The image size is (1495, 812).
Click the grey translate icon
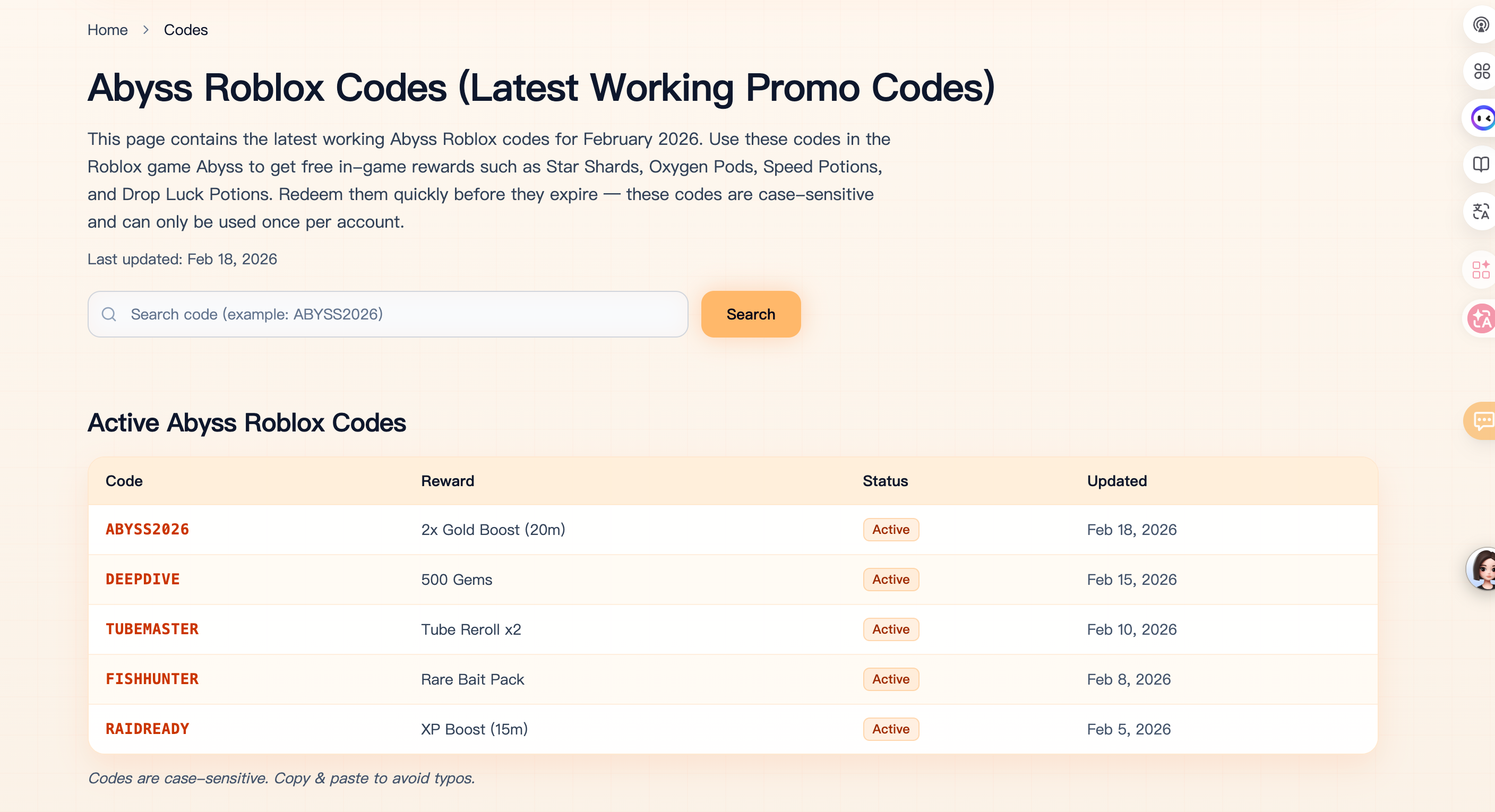pos(1481,211)
